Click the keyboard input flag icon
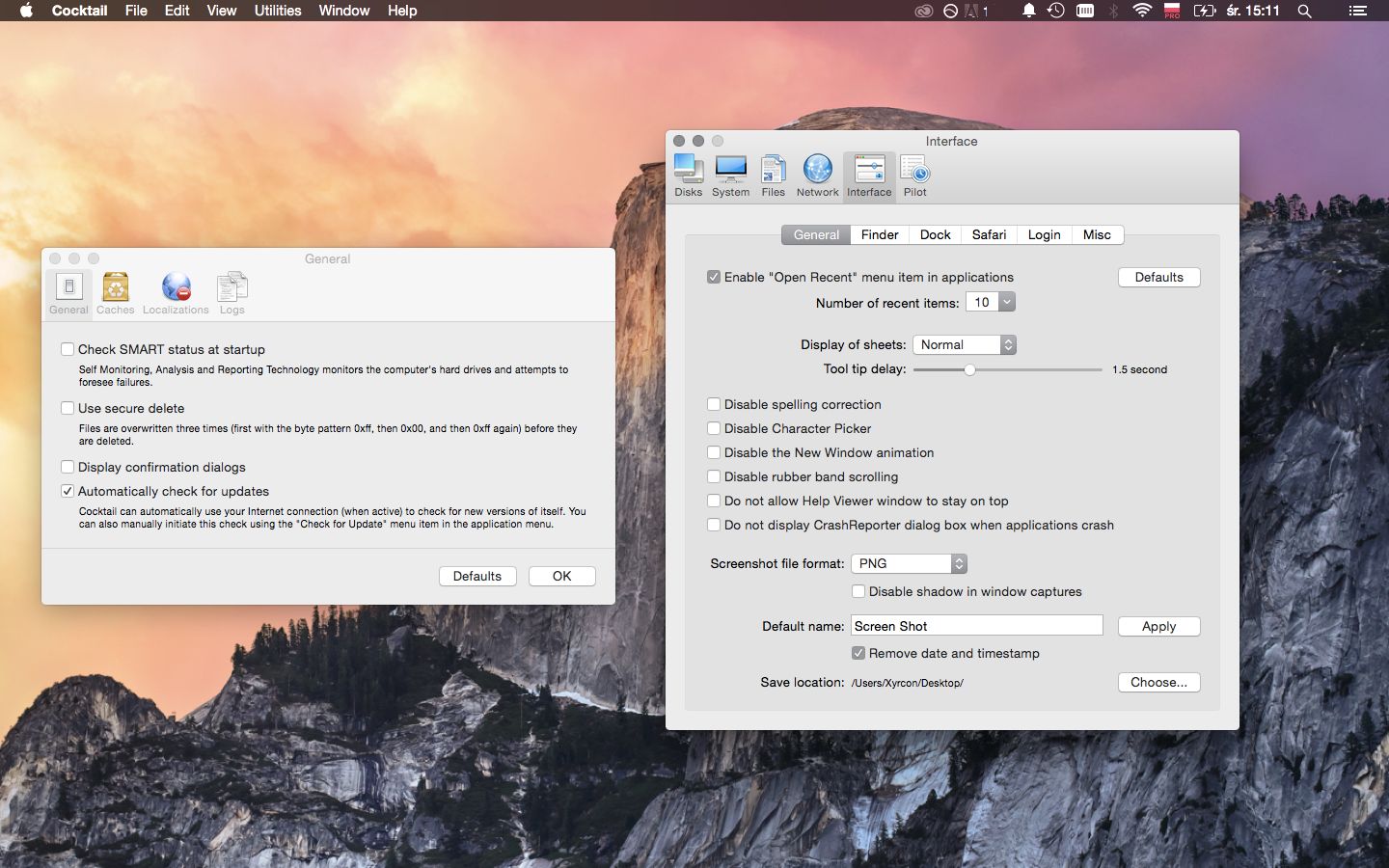Image resolution: width=1389 pixels, height=868 pixels. pyautogui.click(x=1172, y=11)
